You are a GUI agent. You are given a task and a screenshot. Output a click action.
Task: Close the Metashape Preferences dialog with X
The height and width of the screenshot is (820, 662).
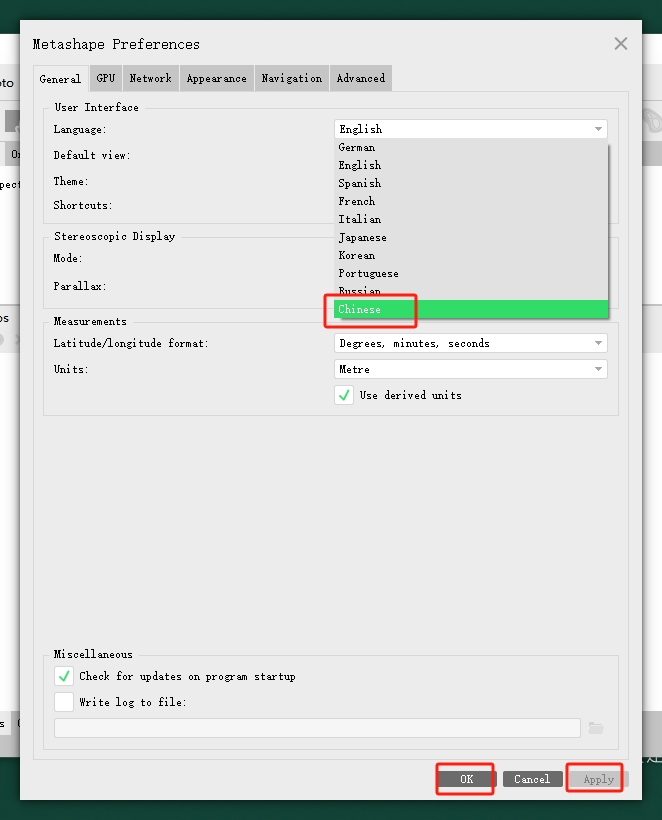click(x=621, y=44)
